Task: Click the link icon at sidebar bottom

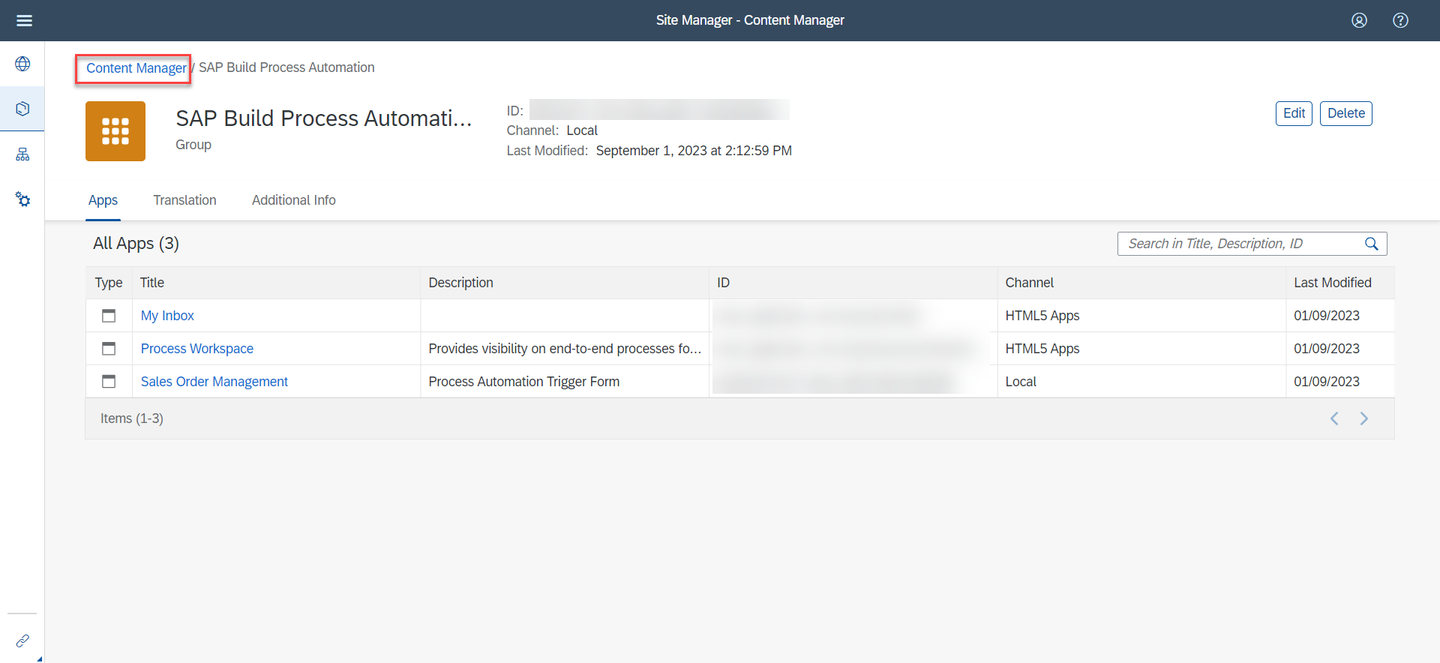Action: click(x=22, y=641)
